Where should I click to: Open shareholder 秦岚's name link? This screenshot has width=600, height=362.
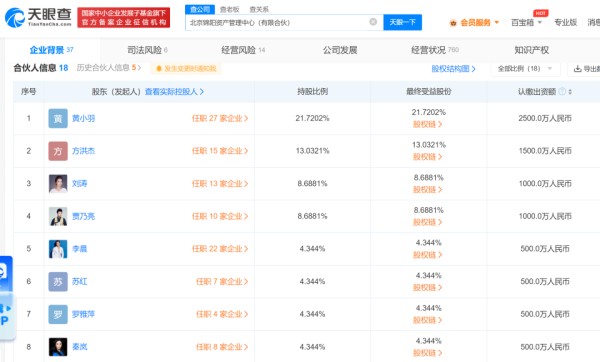coord(80,347)
